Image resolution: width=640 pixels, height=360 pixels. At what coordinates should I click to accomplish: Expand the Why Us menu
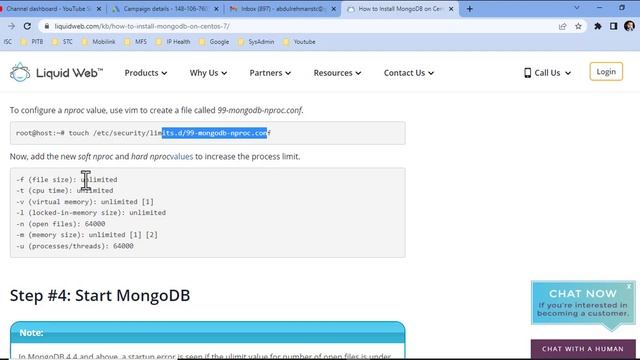click(208, 73)
